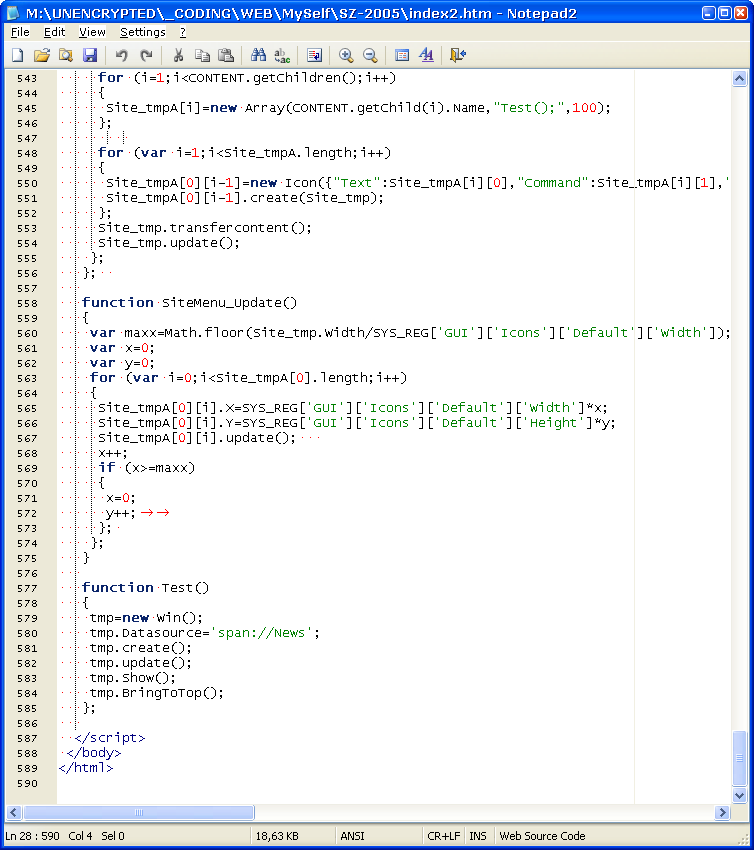The image size is (754, 850).
Task: Click the vertical scrollbar down arrow
Action: pyautogui.click(x=739, y=795)
